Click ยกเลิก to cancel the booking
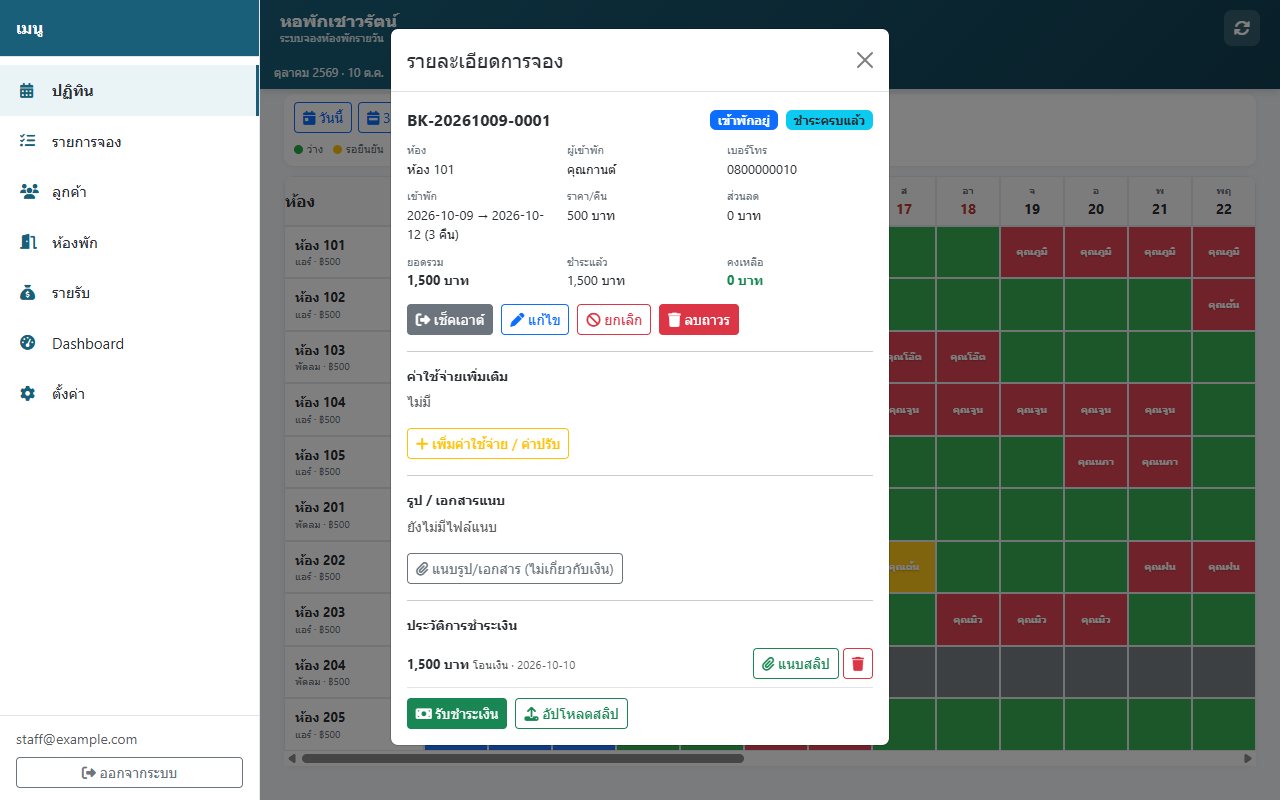 (x=614, y=320)
